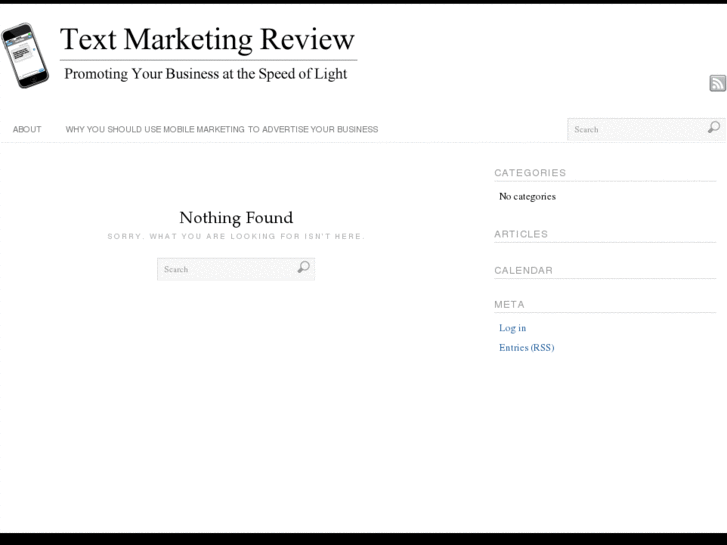Image resolution: width=727 pixels, height=545 pixels.
Task: Click the Promoting Your Business tagline
Action: click(x=206, y=74)
